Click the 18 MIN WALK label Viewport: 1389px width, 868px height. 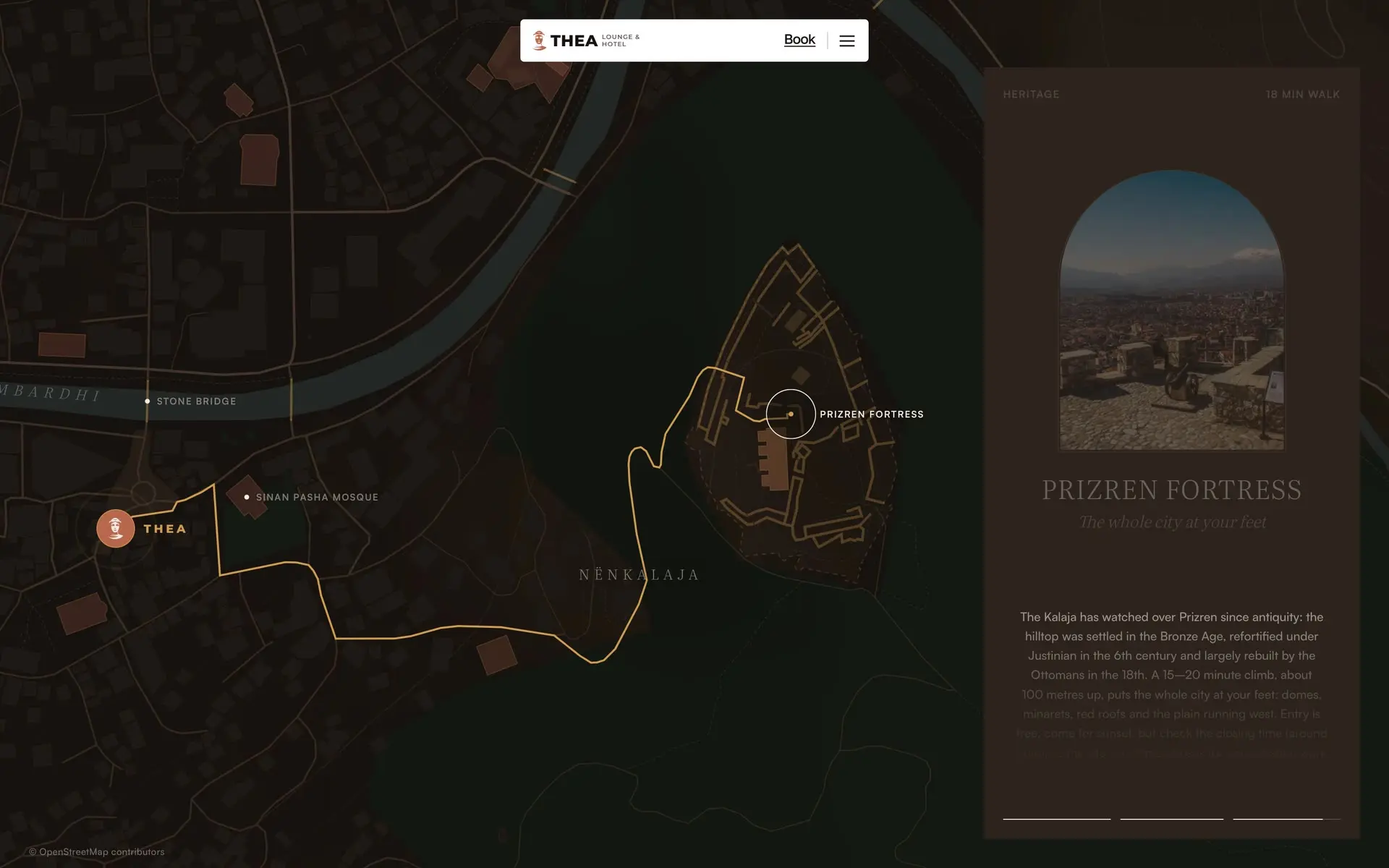(1303, 94)
